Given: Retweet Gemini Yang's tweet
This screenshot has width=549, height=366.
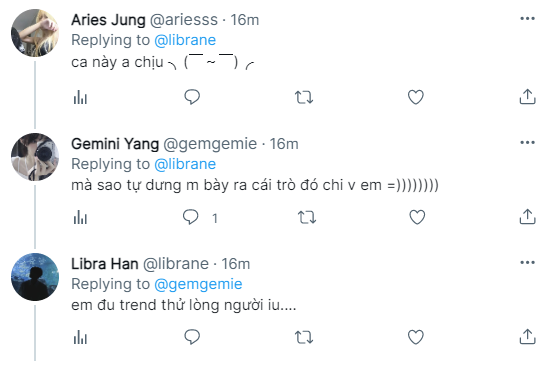Looking at the screenshot, I should (307, 217).
